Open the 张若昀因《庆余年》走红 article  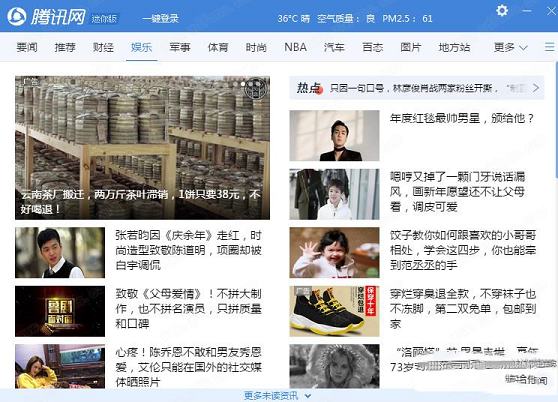point(189,250)
